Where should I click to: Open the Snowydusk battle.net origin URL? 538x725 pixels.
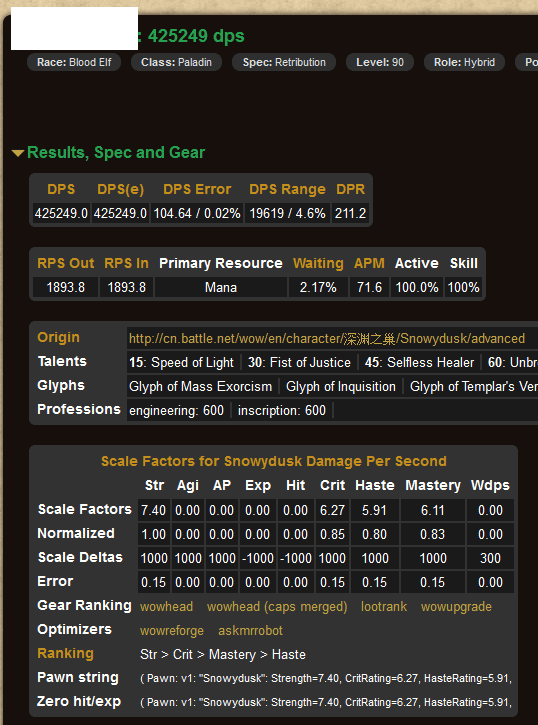click(327, 338)
